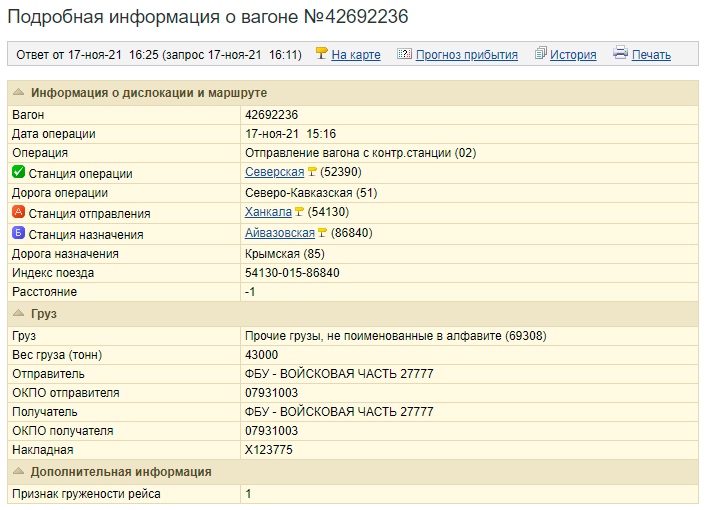Click the blue Б destination station icon
Image resolution: width=704 pixels, height=510 pixels.
(18, 233)
